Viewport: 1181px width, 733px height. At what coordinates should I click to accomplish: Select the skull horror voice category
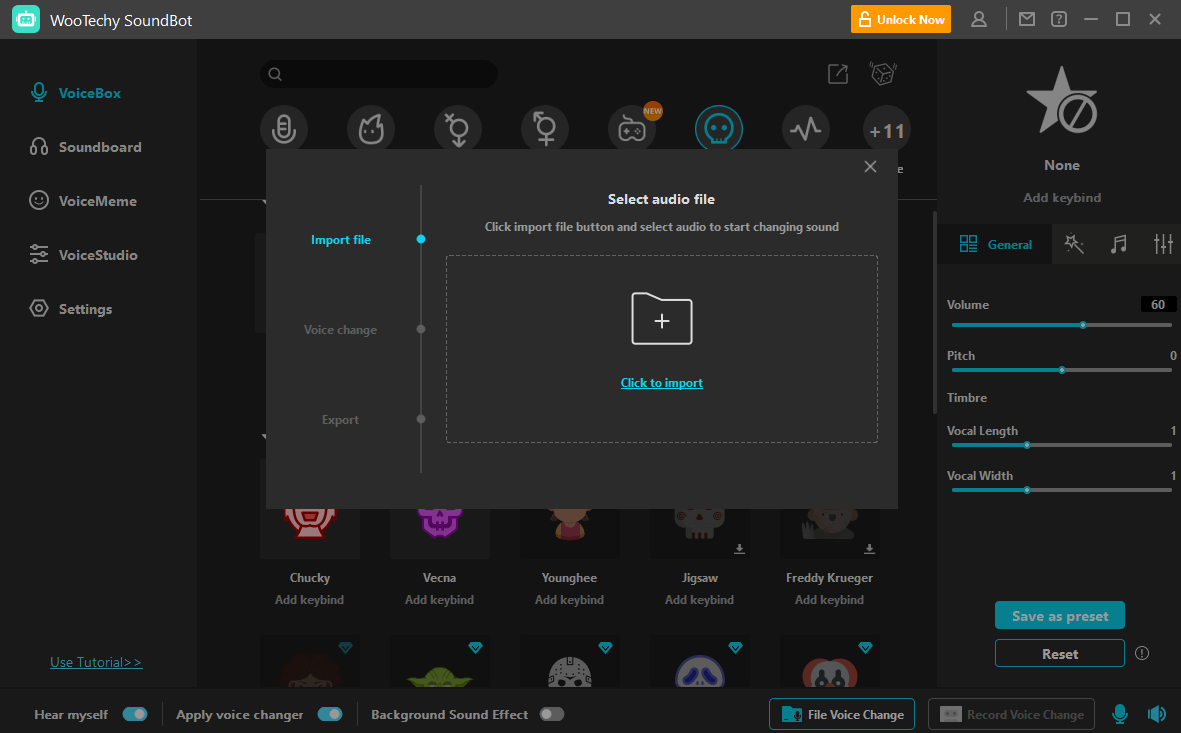point(719,129)
